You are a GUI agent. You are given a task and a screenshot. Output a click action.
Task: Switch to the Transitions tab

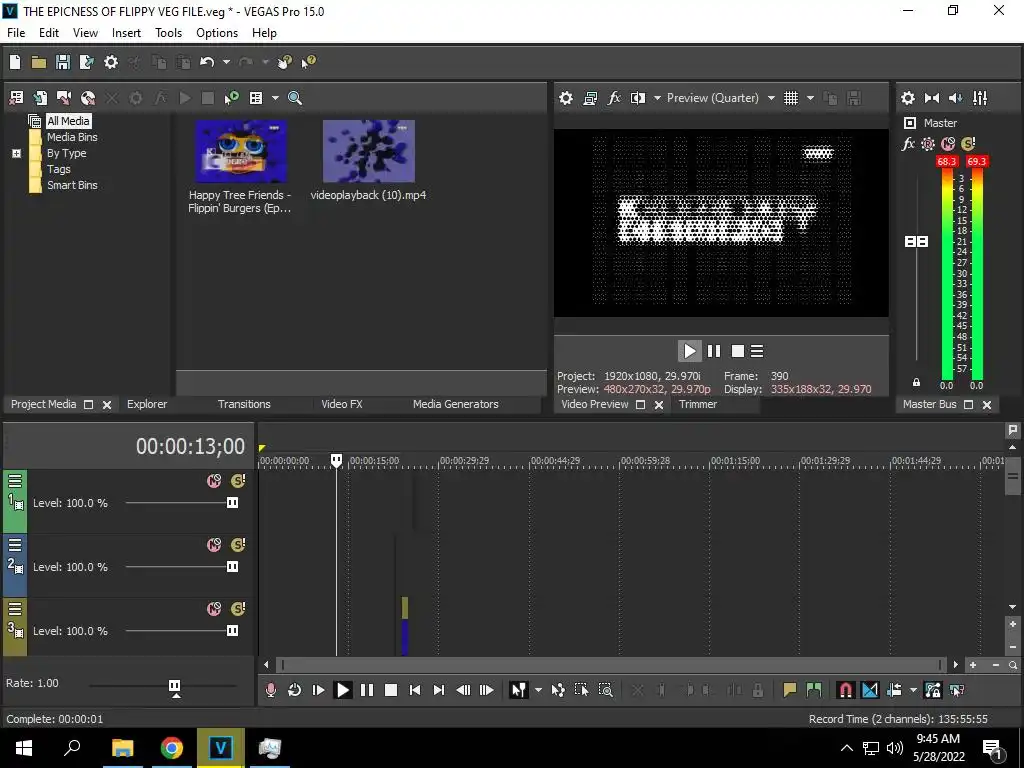(x=244, y=404)
